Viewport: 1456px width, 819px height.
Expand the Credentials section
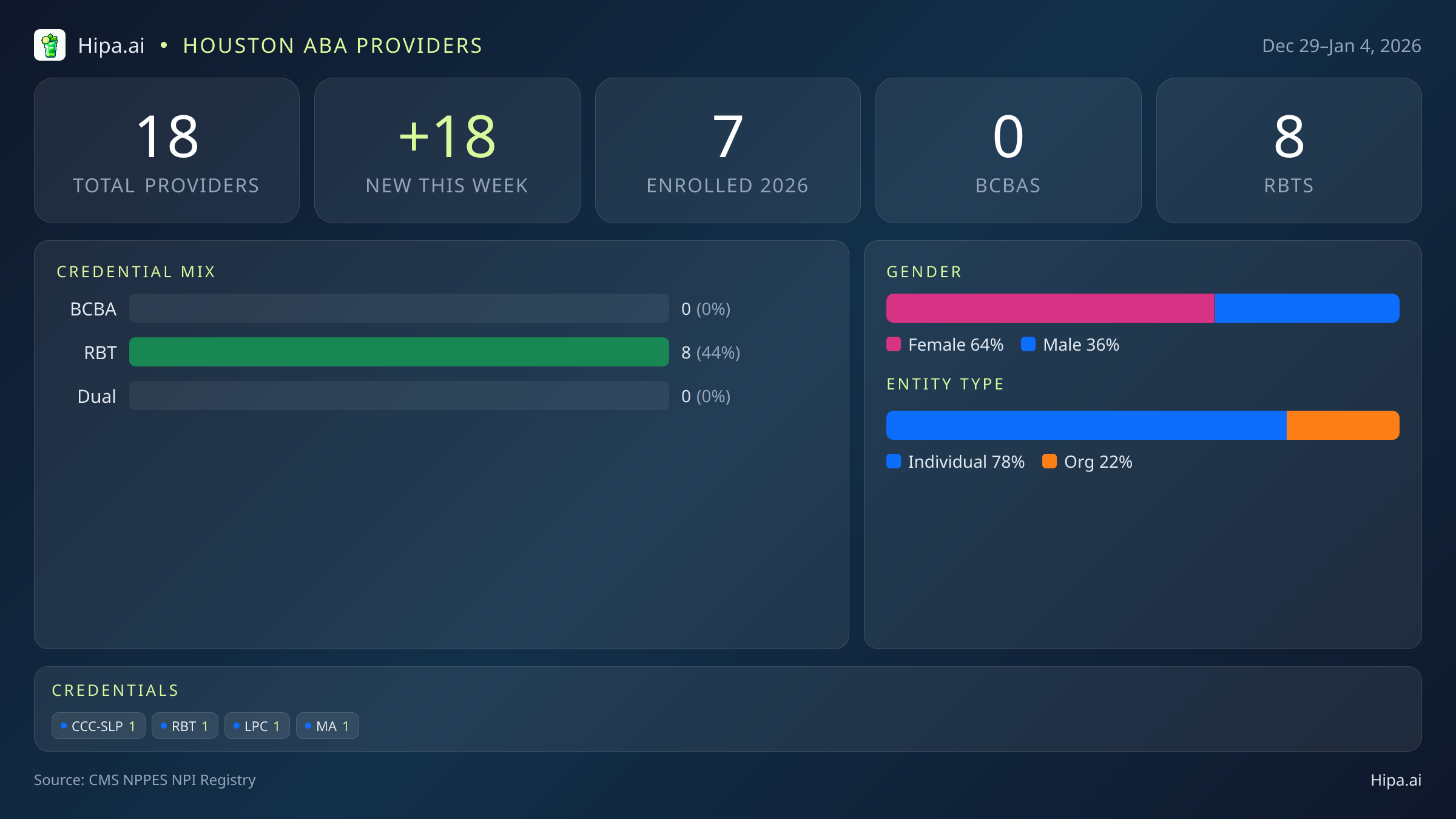[115, 690]
